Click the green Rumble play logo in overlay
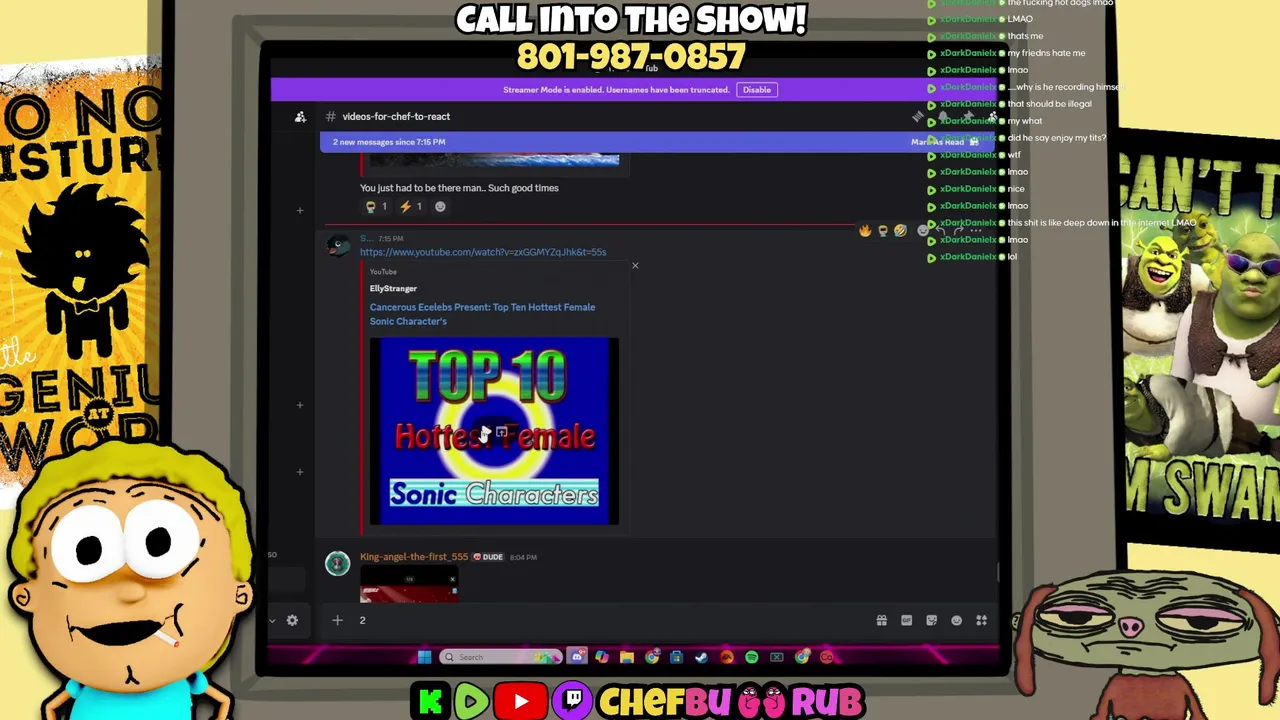The image size is (1280, 720). [471, 701]
